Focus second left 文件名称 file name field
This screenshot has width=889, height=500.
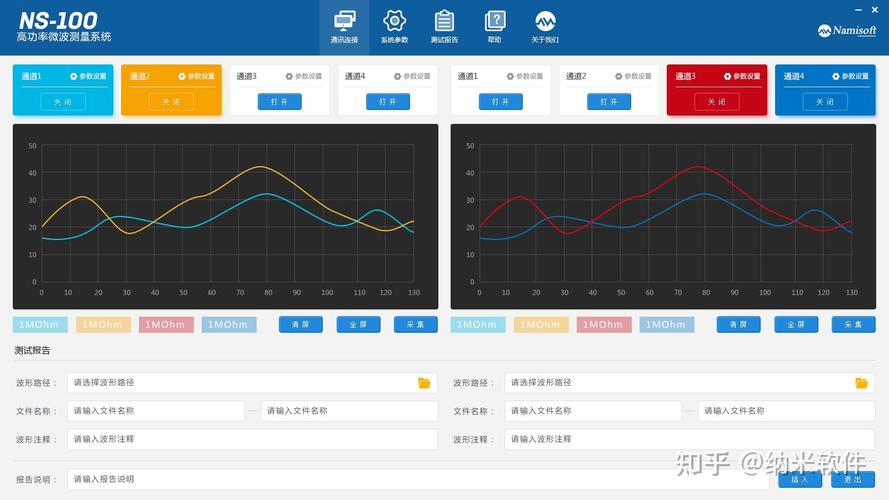[x=349, y=411]
